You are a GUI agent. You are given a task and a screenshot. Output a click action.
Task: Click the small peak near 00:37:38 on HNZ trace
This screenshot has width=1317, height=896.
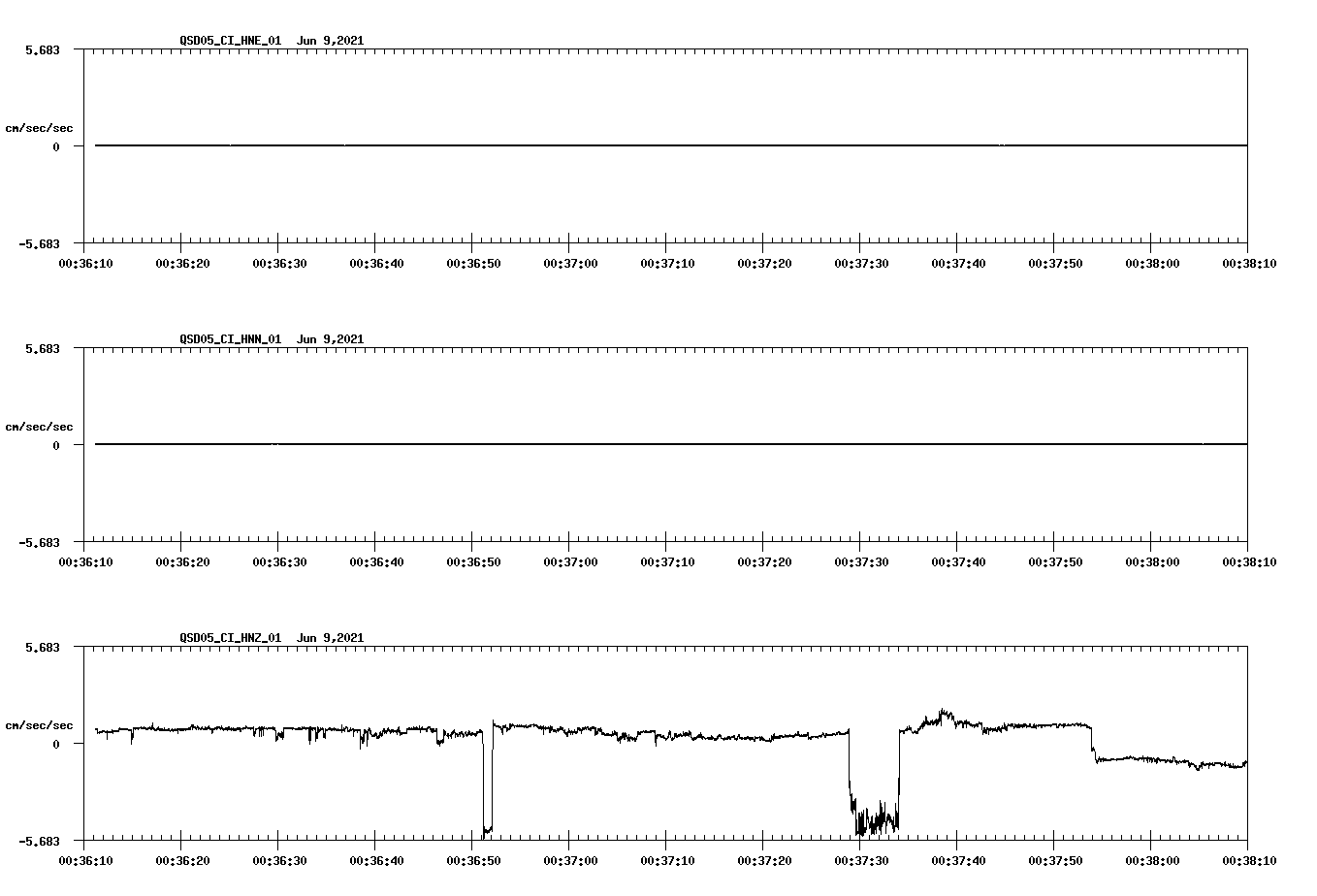[x=942, y=716]
